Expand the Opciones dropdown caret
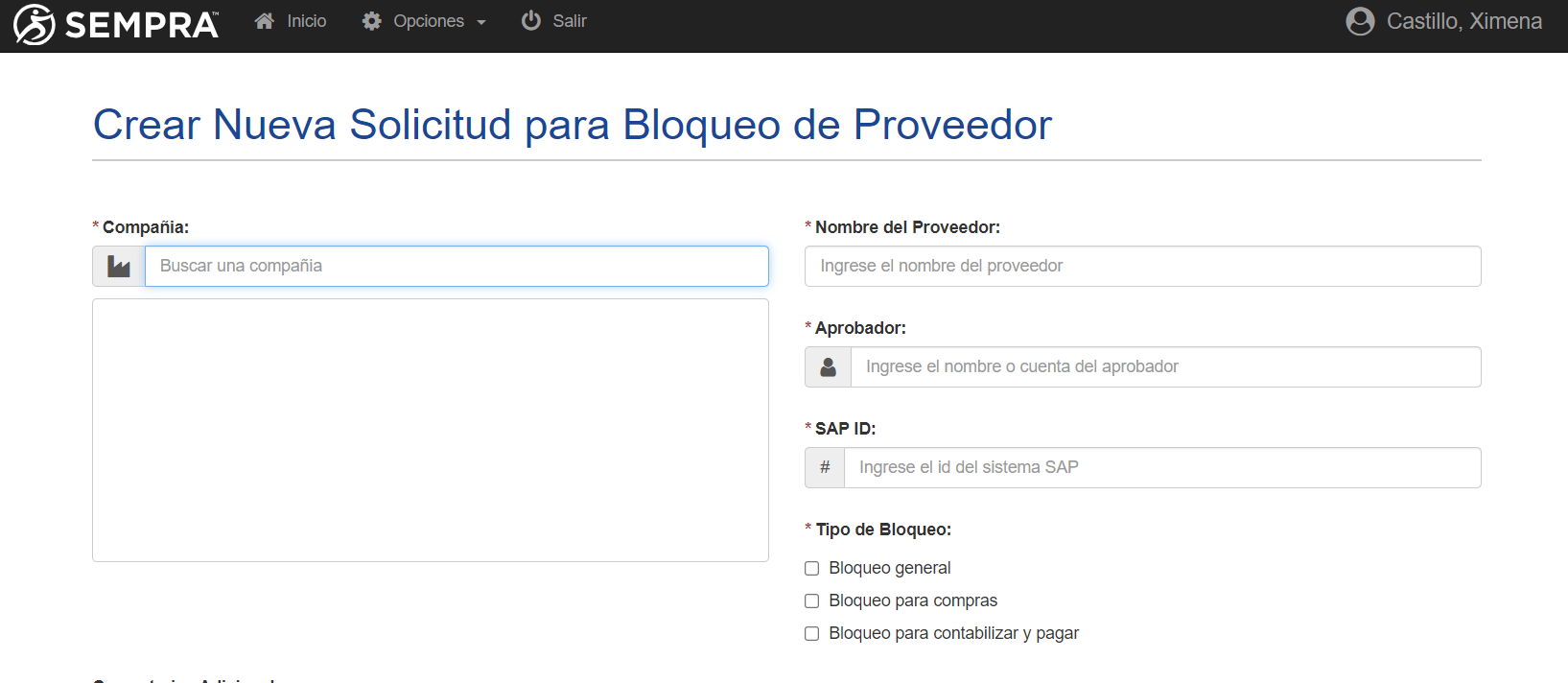Viewport: 1568px width, 683px height. pos(481,23)
